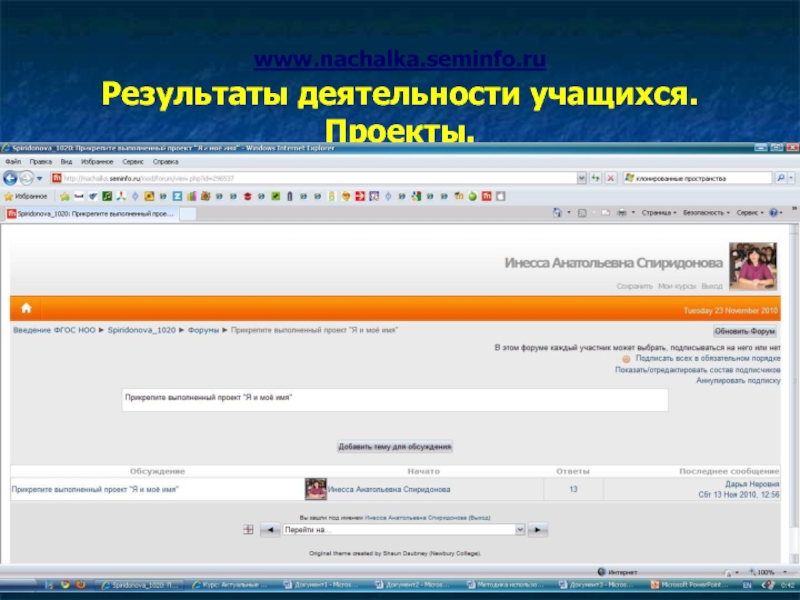Click the Обновить Форум button
This screenshot has width=800, height=600.
[x=744, y=331]
